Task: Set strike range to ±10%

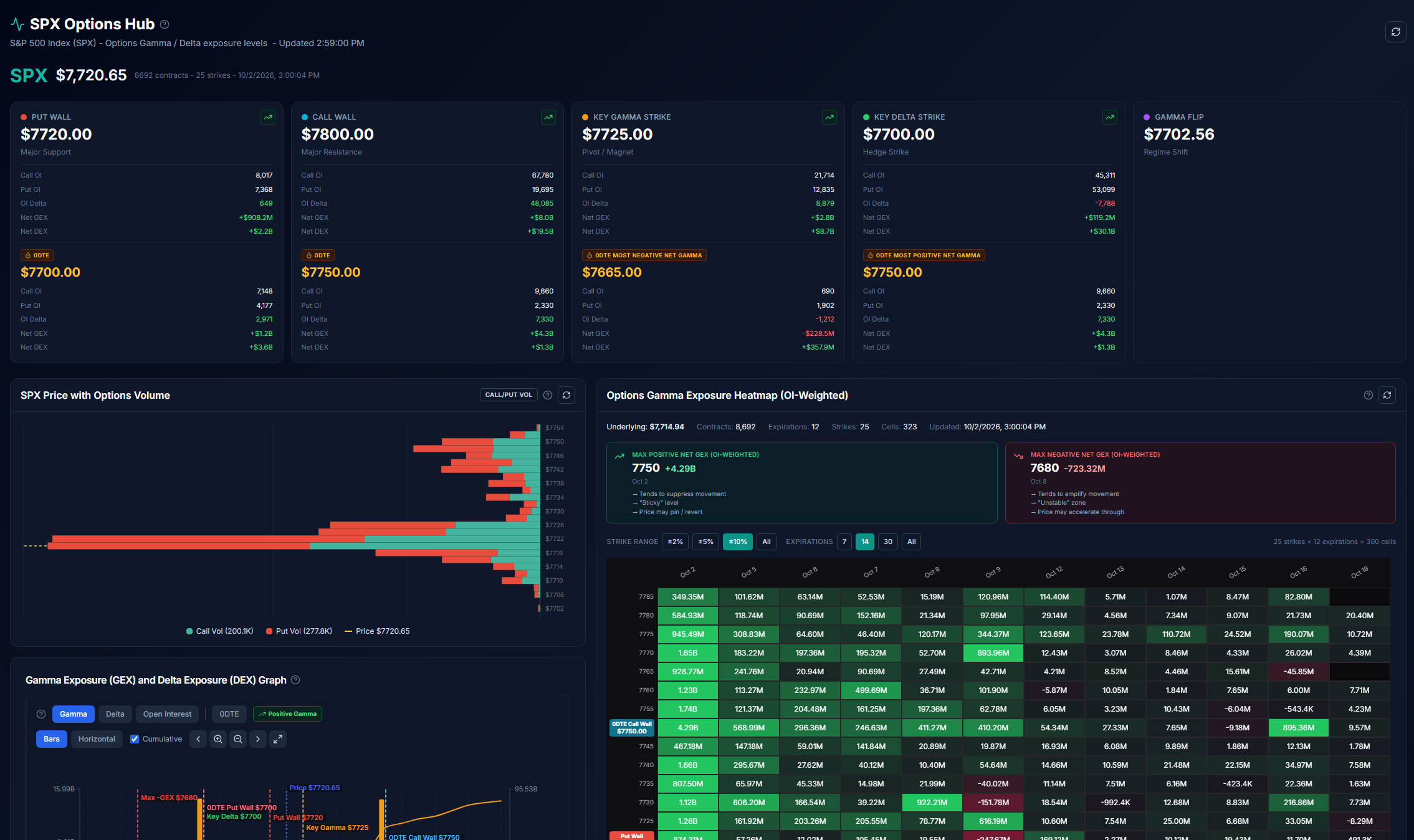Action: coord(738,542)
